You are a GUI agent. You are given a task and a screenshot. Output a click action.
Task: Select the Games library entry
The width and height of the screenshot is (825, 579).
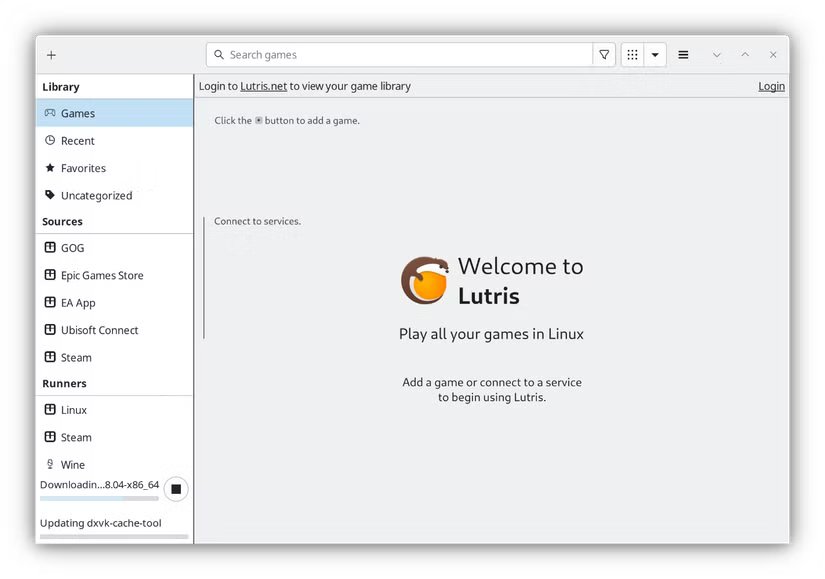(115, 113)
